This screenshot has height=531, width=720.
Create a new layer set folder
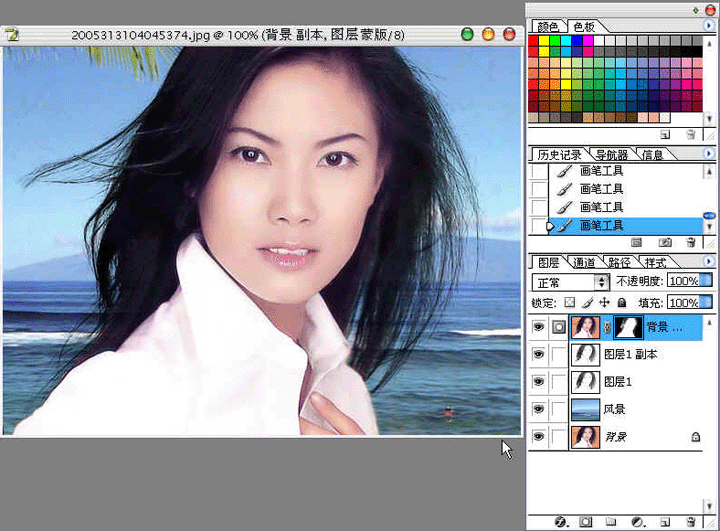coord(610,522)
